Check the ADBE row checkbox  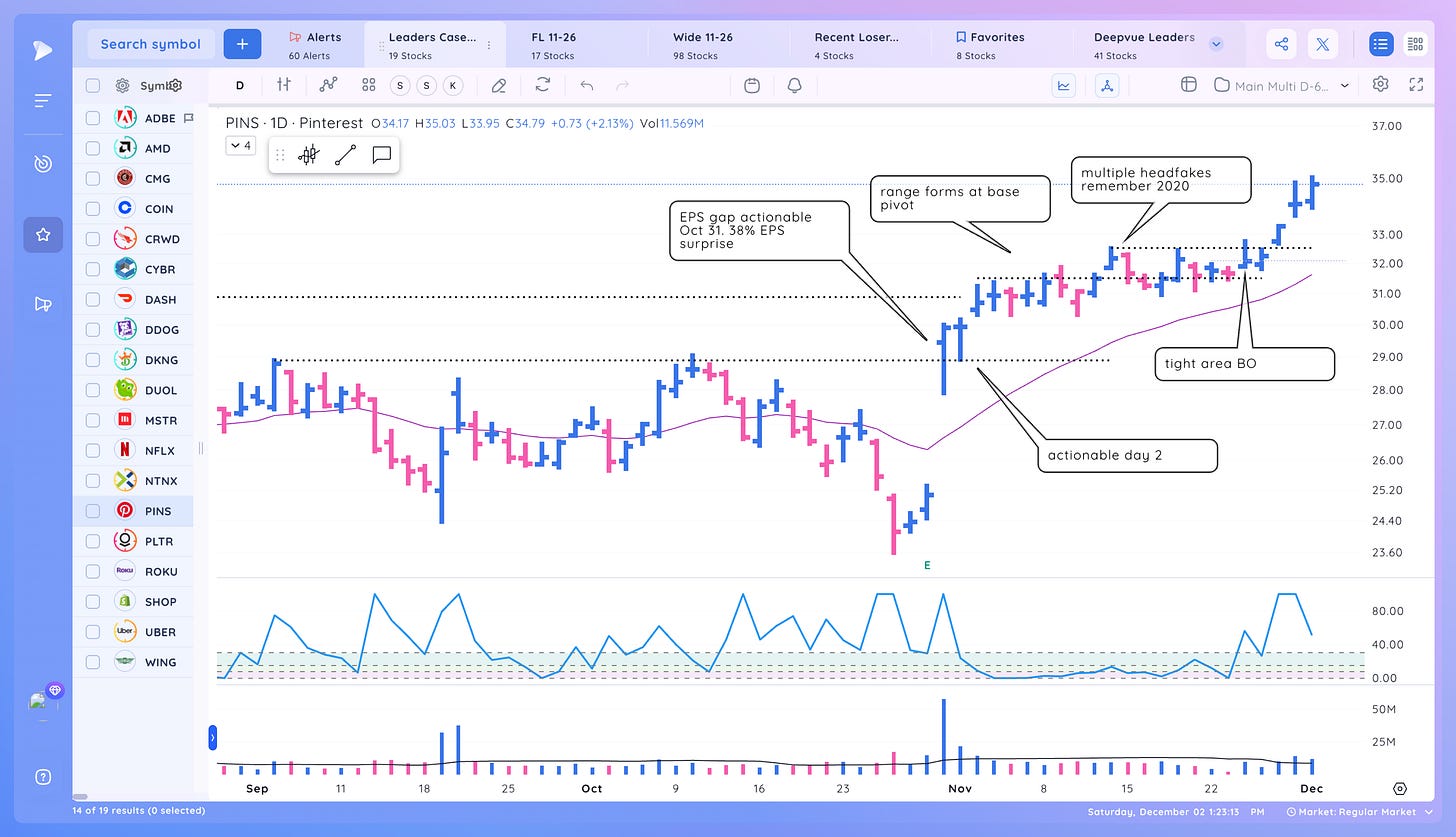[93, 118]
